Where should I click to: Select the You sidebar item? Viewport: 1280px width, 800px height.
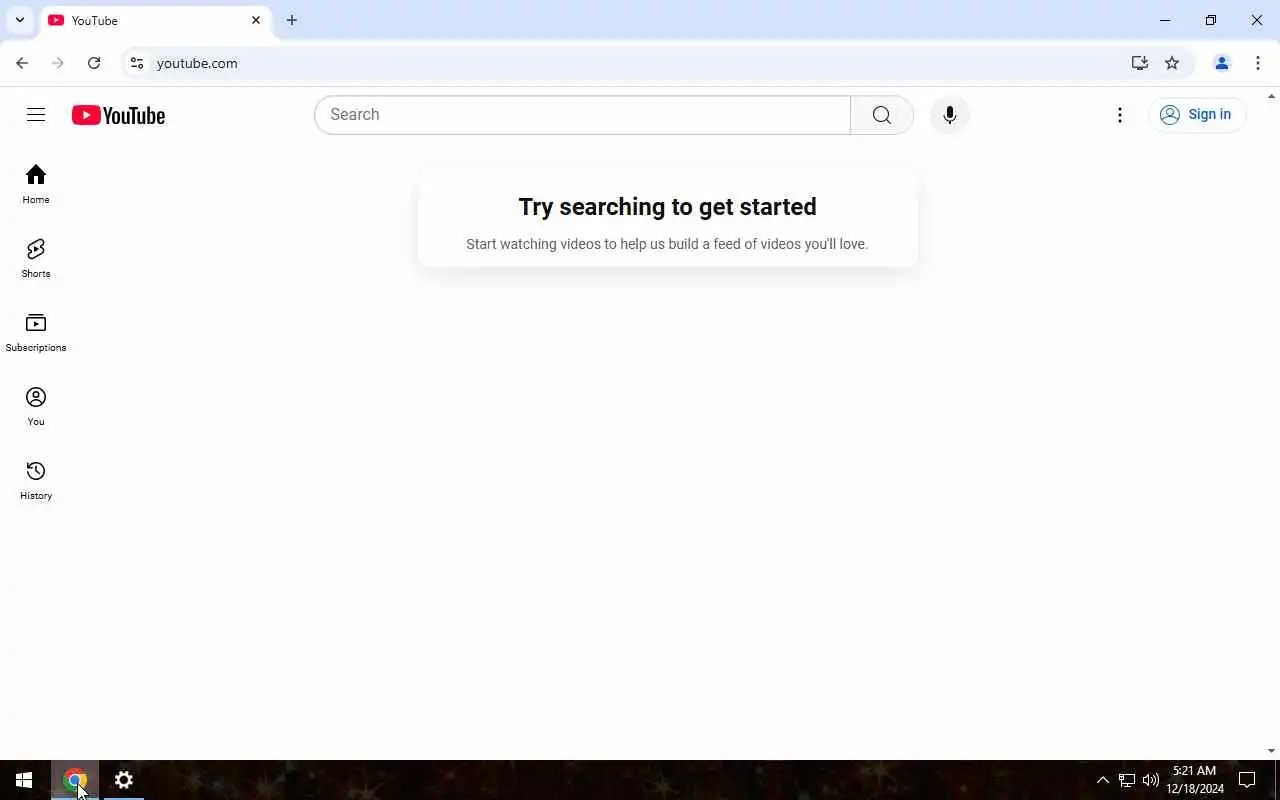(x=36, y=406)
